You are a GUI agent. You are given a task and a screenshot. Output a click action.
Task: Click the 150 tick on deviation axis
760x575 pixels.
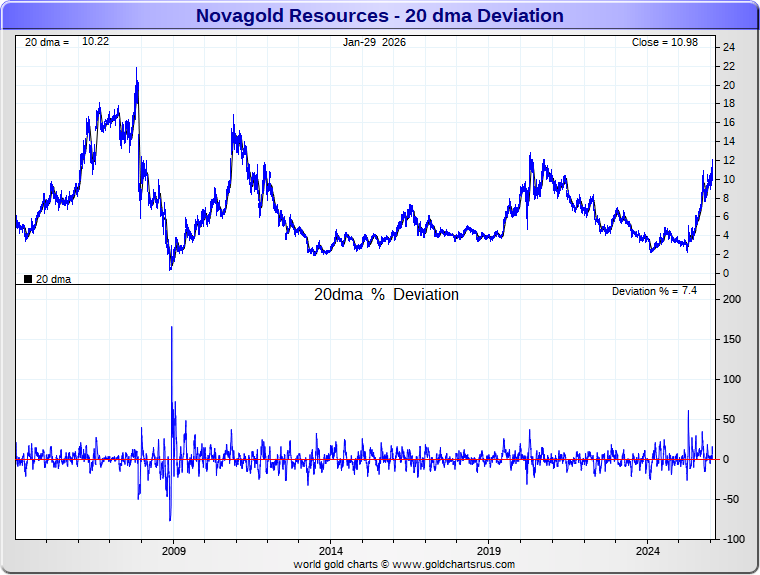click(731, 339)
